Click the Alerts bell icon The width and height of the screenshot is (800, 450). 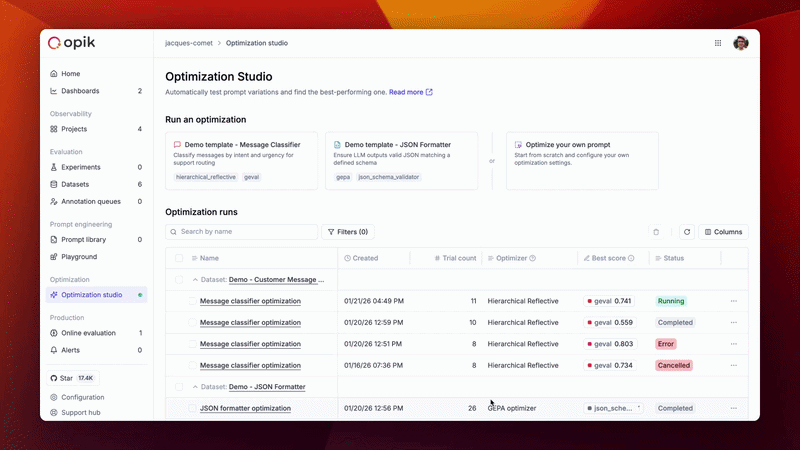tap(54, 350)
